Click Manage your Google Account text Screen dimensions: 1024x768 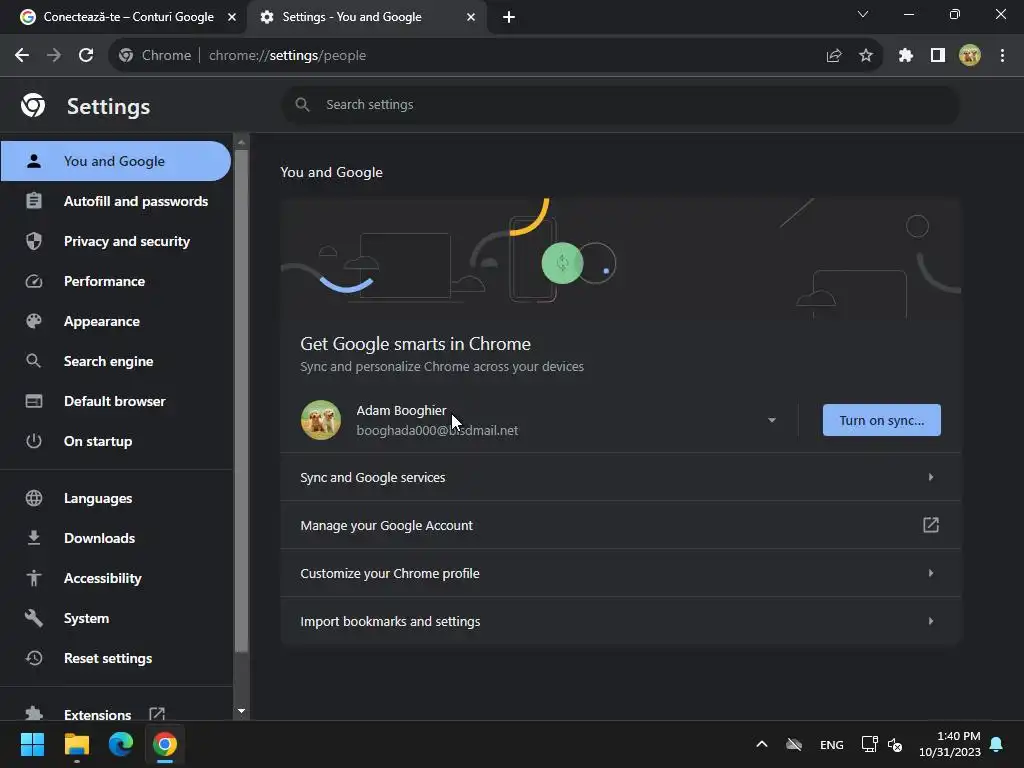click(x=386, y=526)
